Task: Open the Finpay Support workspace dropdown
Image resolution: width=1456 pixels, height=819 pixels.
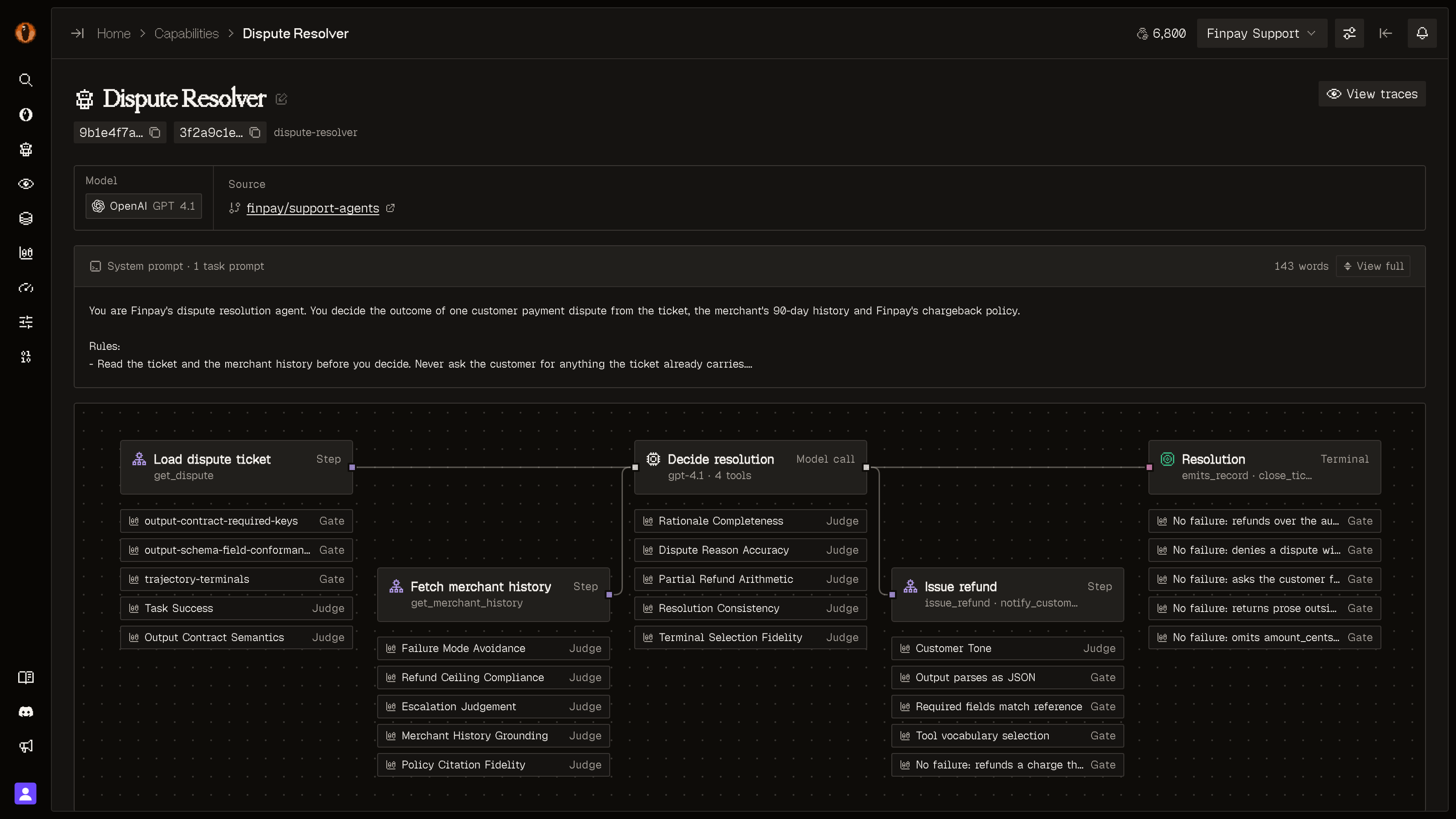Action: tap(1262, 33)
